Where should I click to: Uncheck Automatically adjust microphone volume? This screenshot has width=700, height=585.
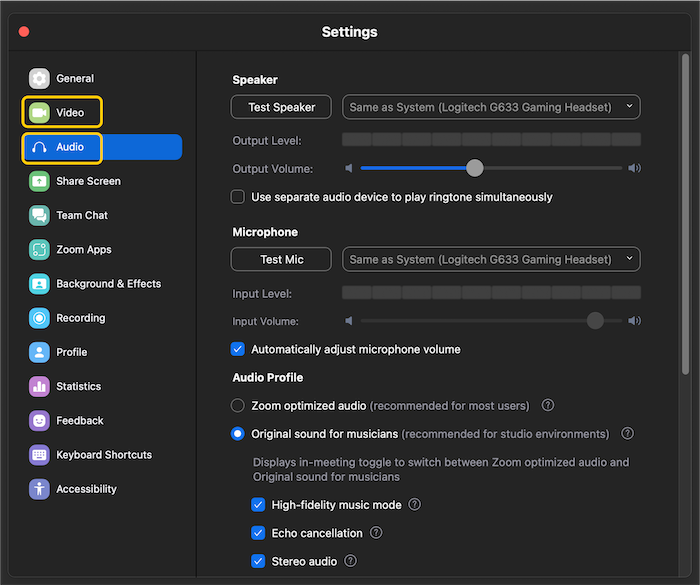(238, 349)
